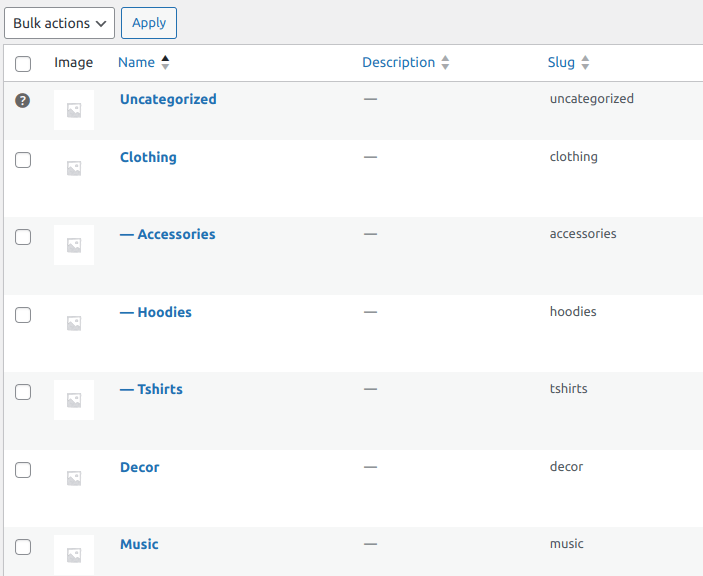Open the Clothing category
The width and height of the screenshot is (703, 576).
click(148, 157)
